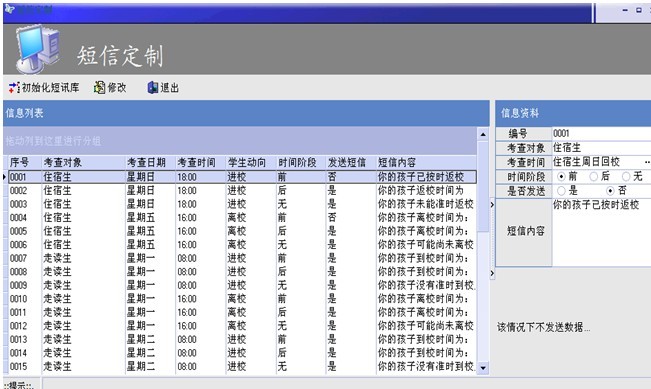Click the 修改 edit icon
Viewport: 651px width, 389px height.
pyautogui.click(x=99, y=88)
